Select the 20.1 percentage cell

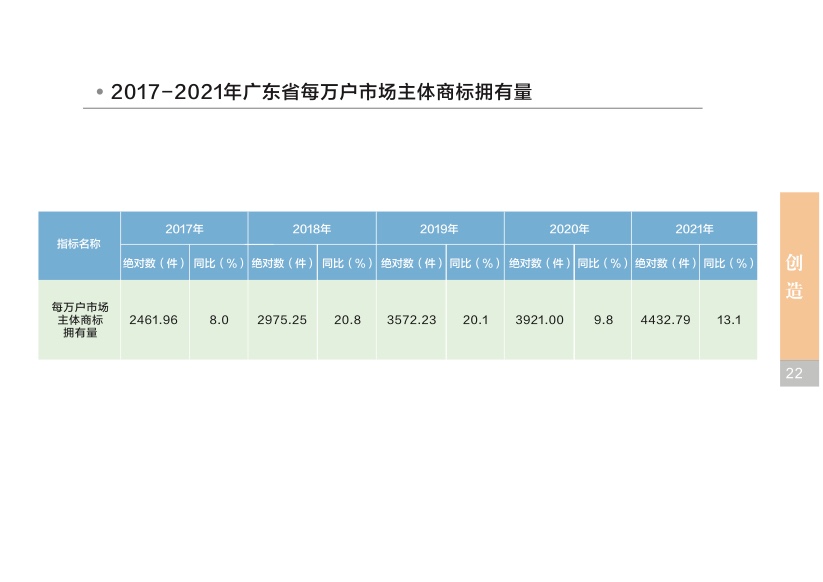coord(475,320)
